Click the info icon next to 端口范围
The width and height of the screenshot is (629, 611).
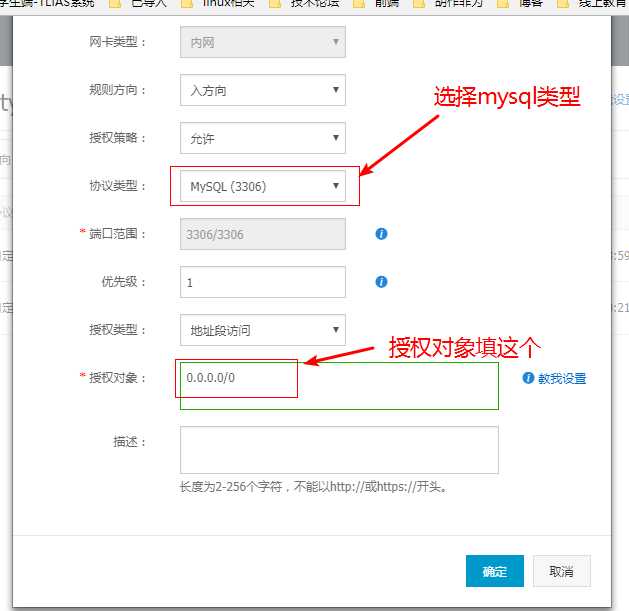(x=381, y=234)
